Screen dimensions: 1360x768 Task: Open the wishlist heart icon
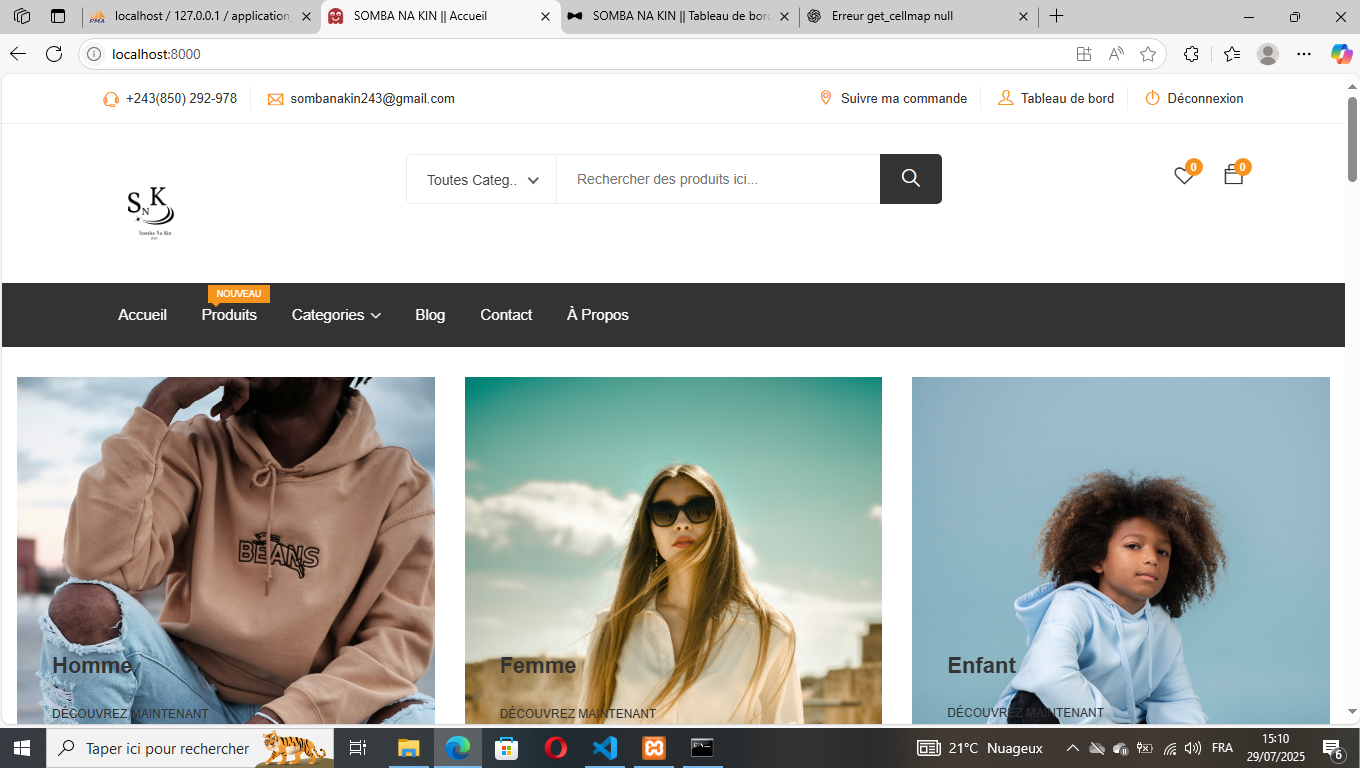click(x=1184, y=175)
